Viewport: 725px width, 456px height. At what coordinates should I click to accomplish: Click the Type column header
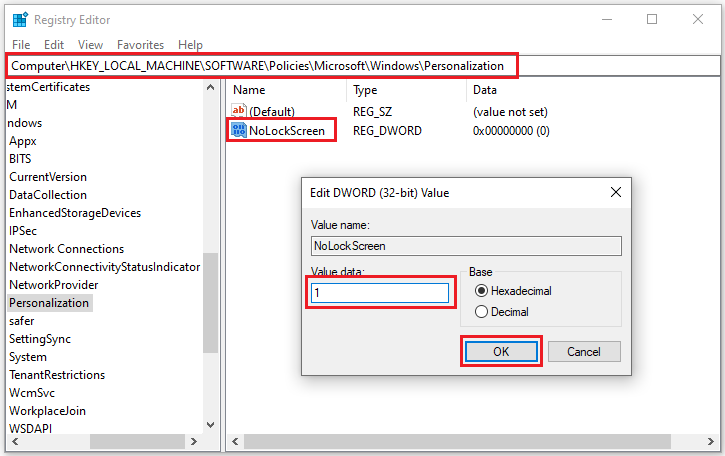pyautogui.click(x=365, y=90)
